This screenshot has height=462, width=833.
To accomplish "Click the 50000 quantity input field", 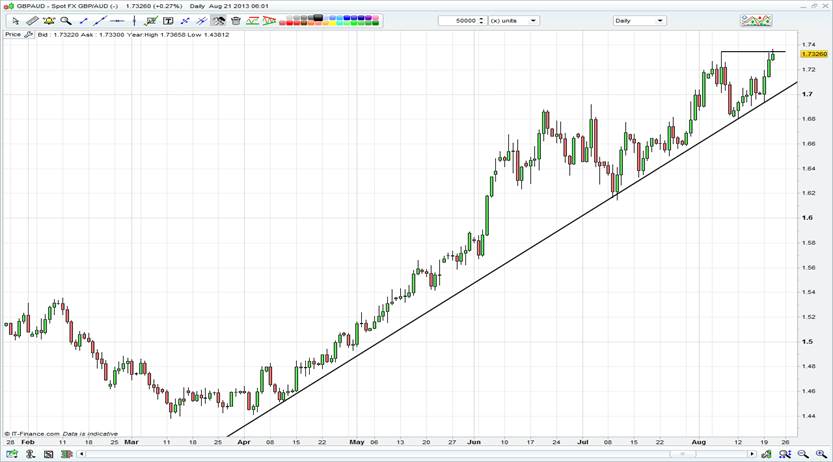I will coord(460,20).
